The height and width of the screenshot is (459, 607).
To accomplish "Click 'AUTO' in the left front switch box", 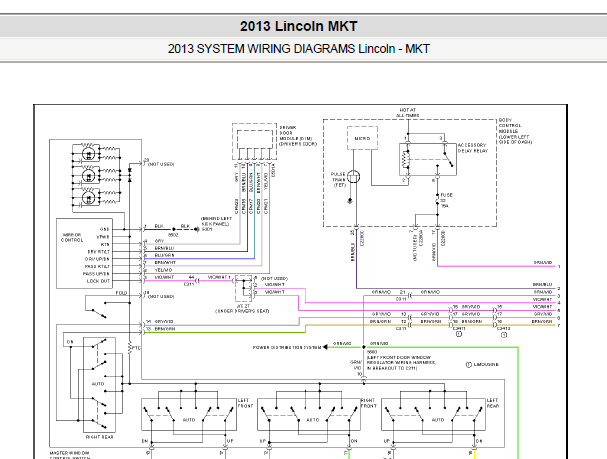I will coord(189,420).
